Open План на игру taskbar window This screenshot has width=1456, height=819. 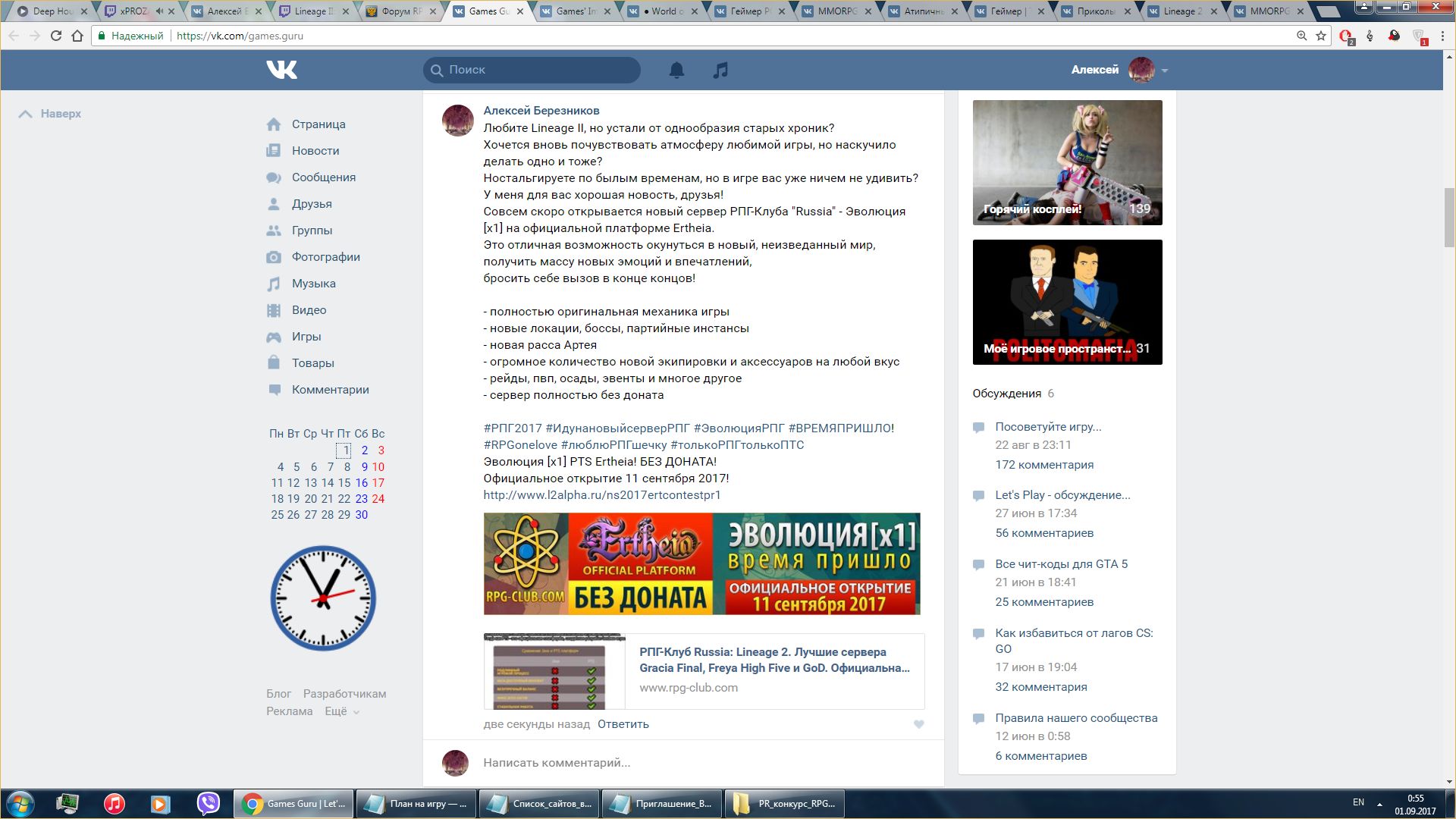416,804
